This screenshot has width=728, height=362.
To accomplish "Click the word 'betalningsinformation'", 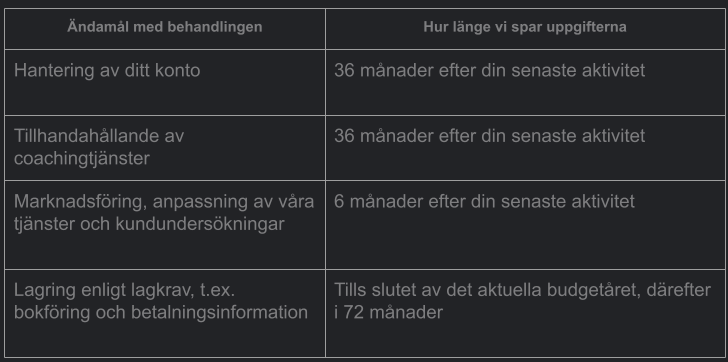I will (x=219, y=312).
